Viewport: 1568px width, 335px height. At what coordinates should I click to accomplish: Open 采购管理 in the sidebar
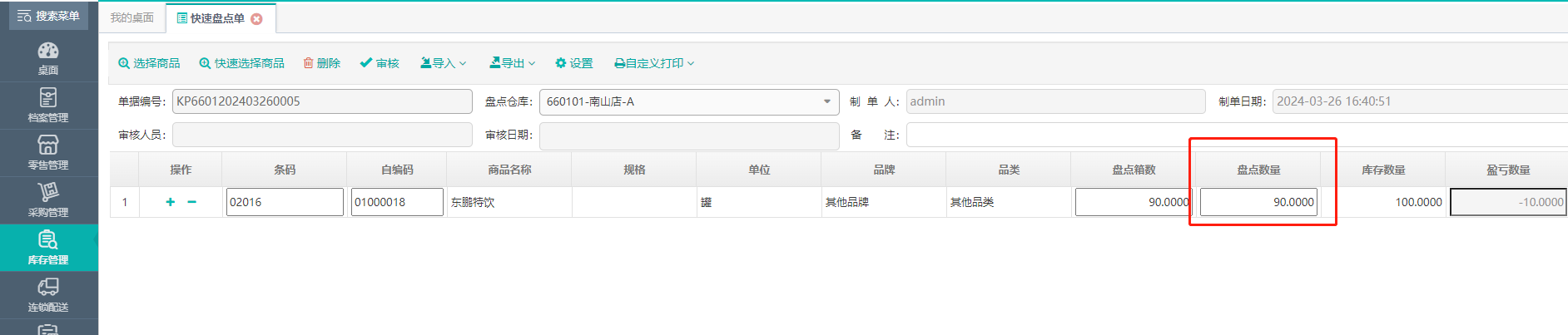48,200
